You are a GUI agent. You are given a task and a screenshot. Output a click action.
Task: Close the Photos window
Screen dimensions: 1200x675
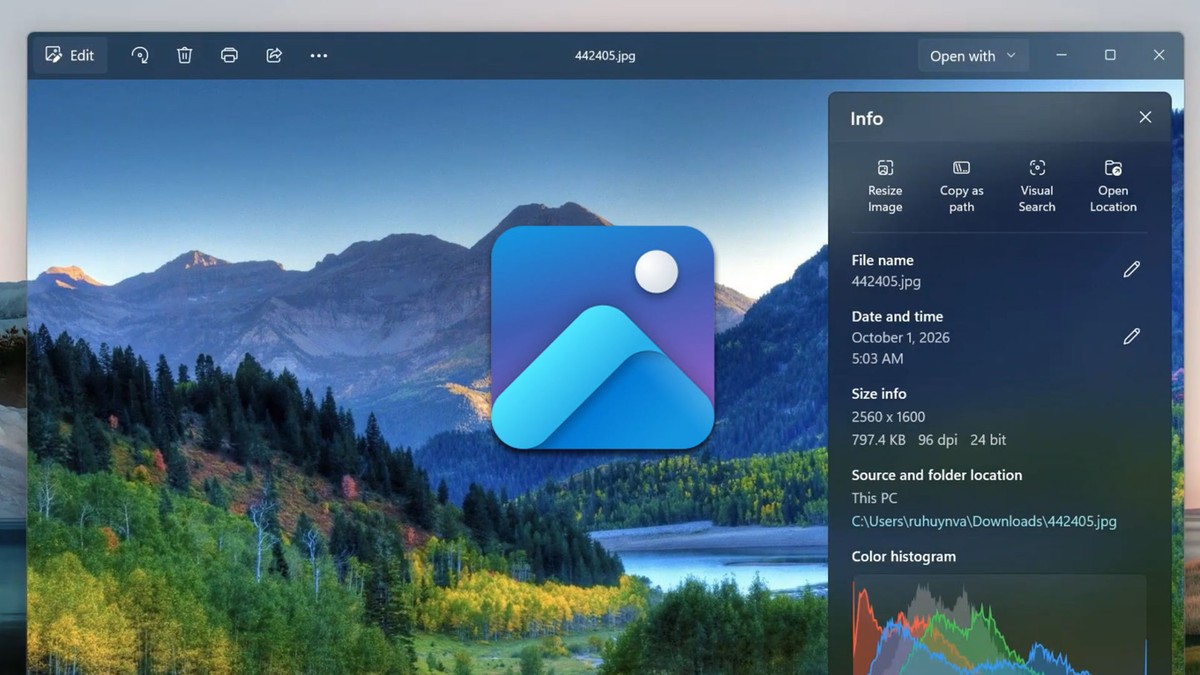click(x=1159, y=55)
